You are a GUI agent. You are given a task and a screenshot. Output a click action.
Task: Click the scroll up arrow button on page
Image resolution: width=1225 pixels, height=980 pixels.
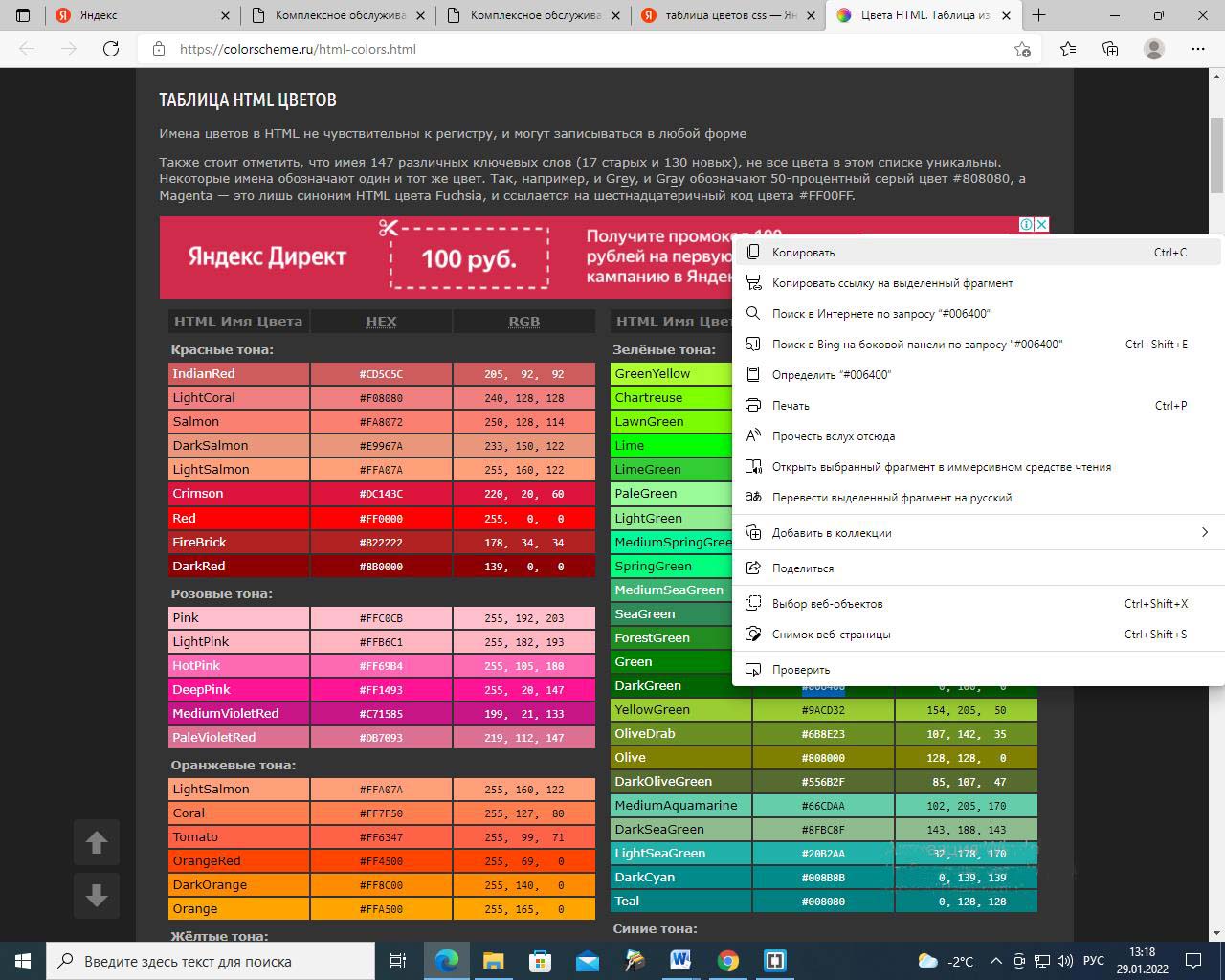[x=97, y=842]
